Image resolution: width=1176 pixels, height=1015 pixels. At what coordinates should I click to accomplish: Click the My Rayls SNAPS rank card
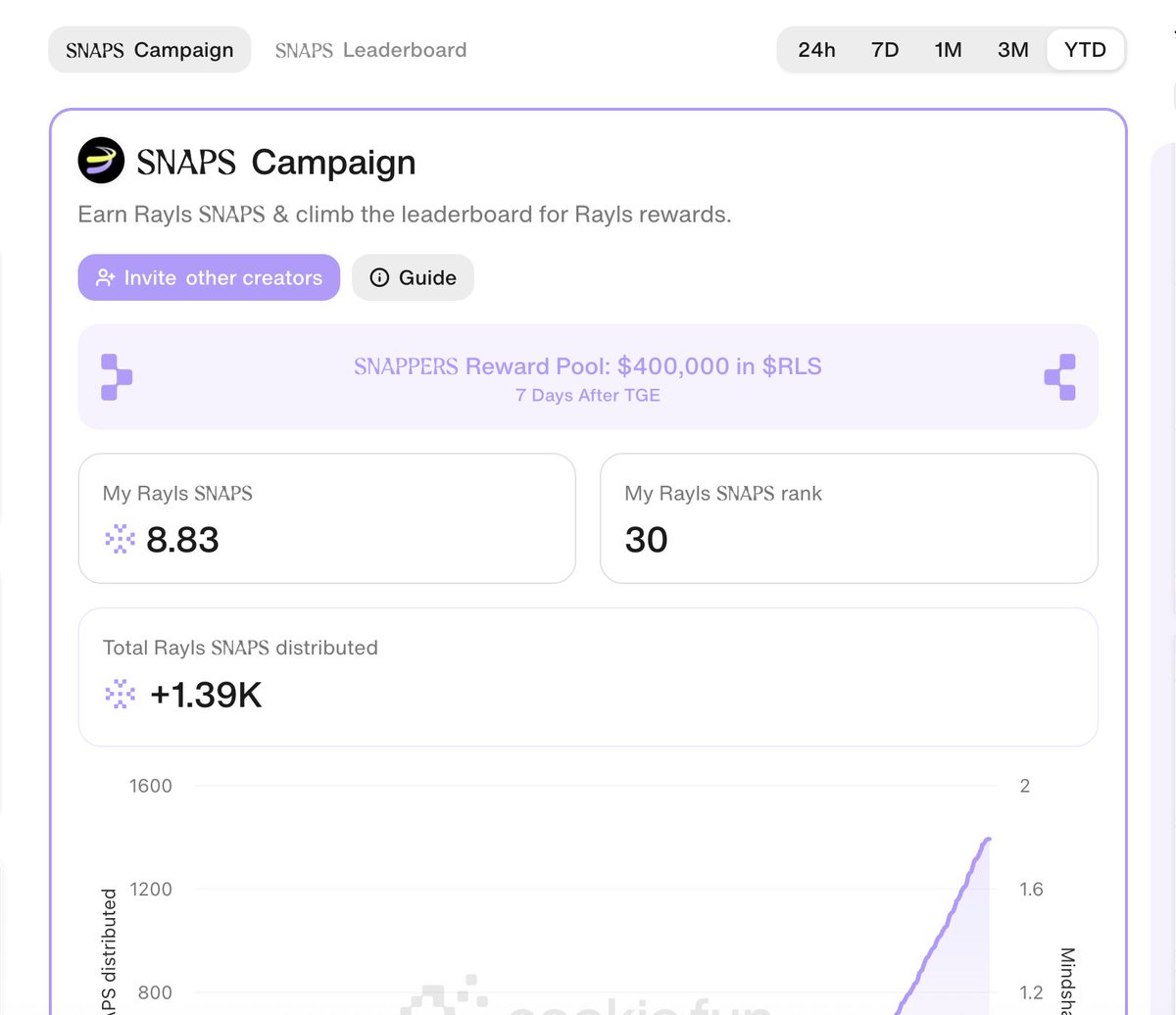[x=848, y=518]
